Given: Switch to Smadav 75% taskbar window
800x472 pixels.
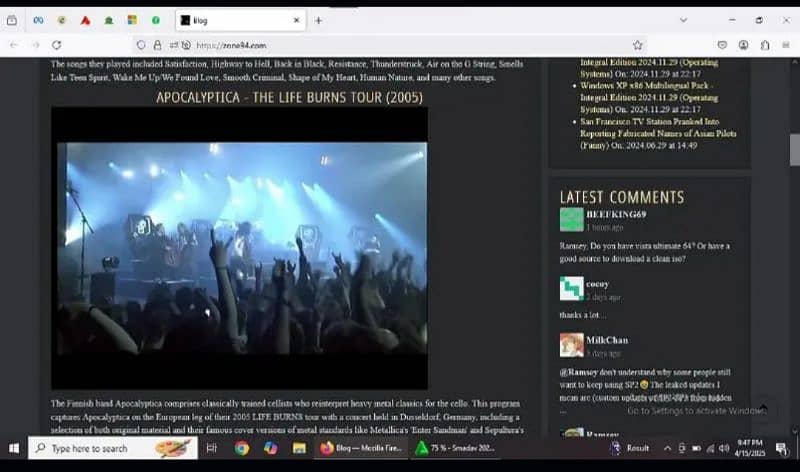Looking at the screenshot, I should [x=455, y=448].
